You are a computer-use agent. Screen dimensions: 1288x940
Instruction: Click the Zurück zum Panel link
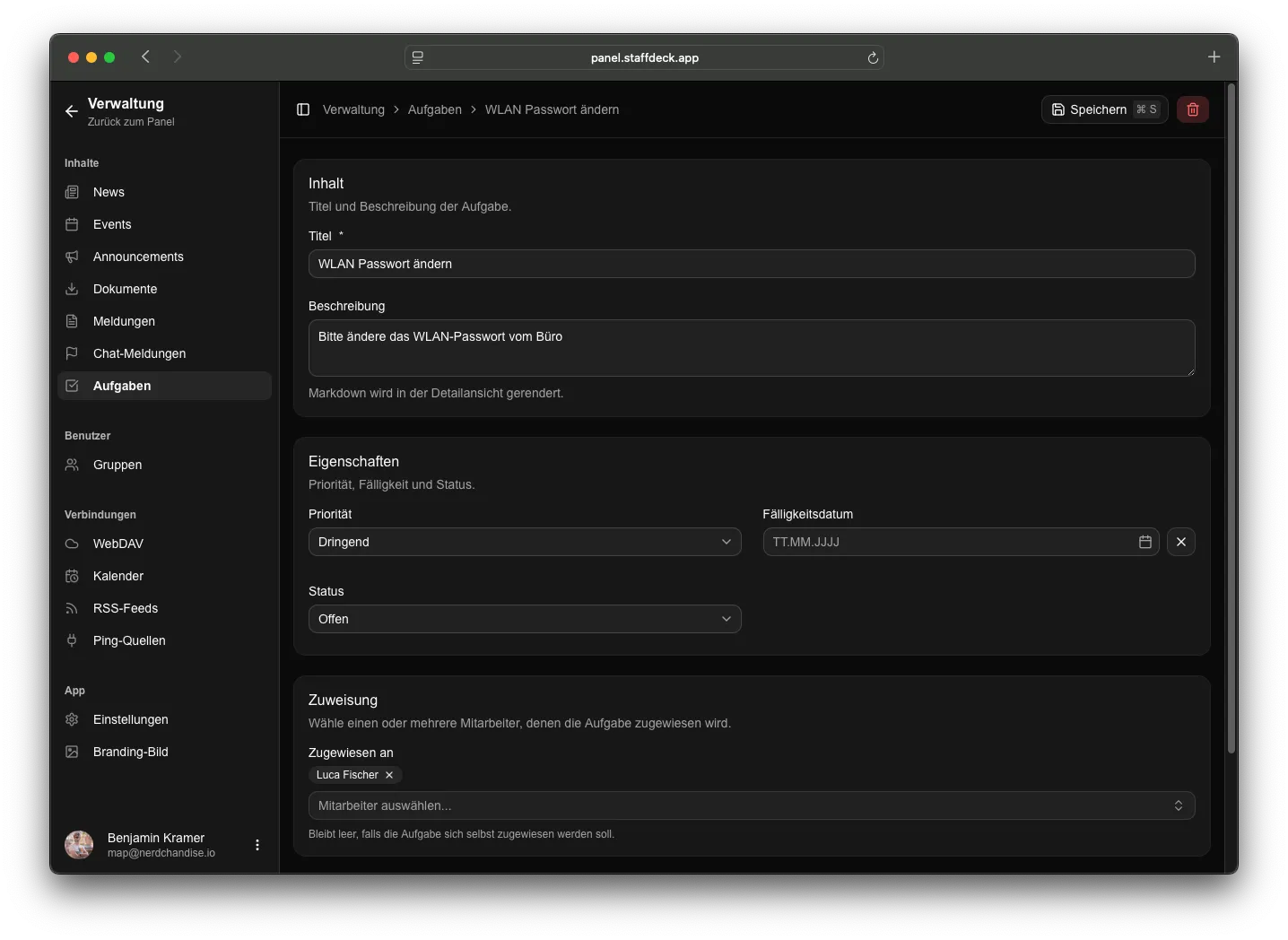pyautogui.click(x=131, y=122)
